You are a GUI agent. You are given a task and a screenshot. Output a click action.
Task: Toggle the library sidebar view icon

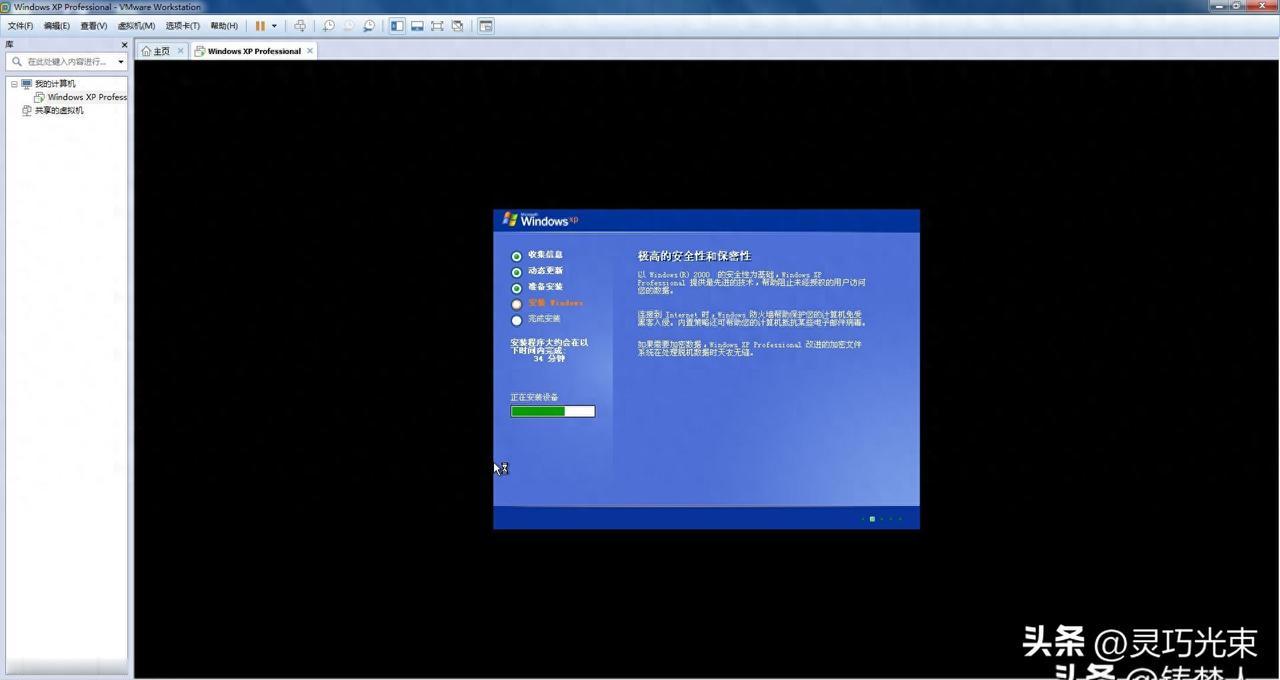(397, 26)
